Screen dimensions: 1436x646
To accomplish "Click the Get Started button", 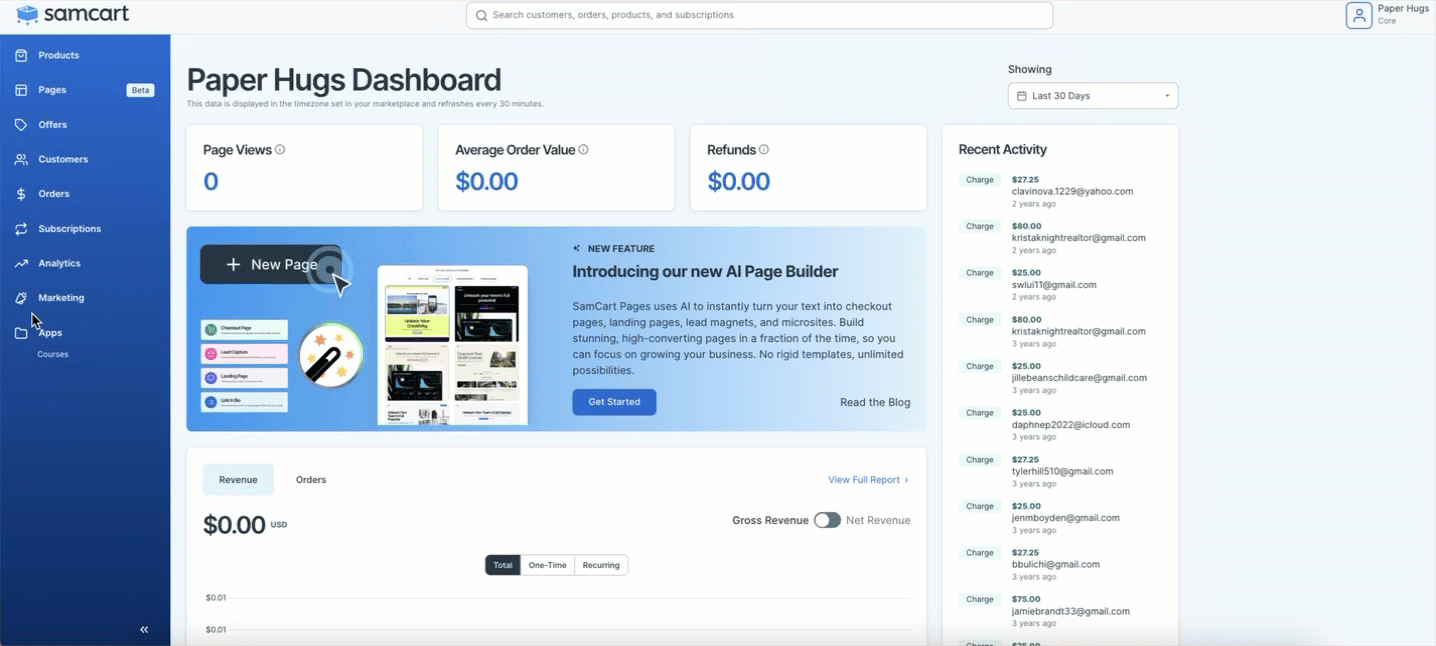I will pos(614,402).
